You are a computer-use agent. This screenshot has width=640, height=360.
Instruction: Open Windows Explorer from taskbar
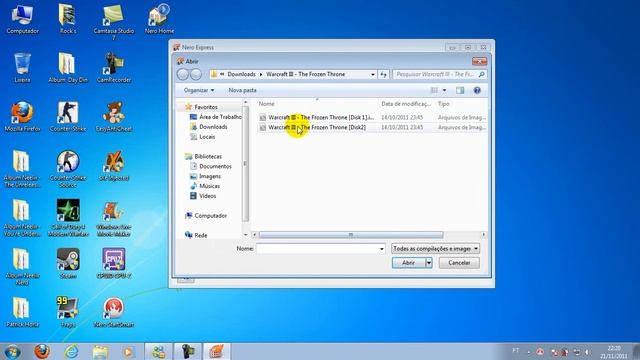pos(100,351)
